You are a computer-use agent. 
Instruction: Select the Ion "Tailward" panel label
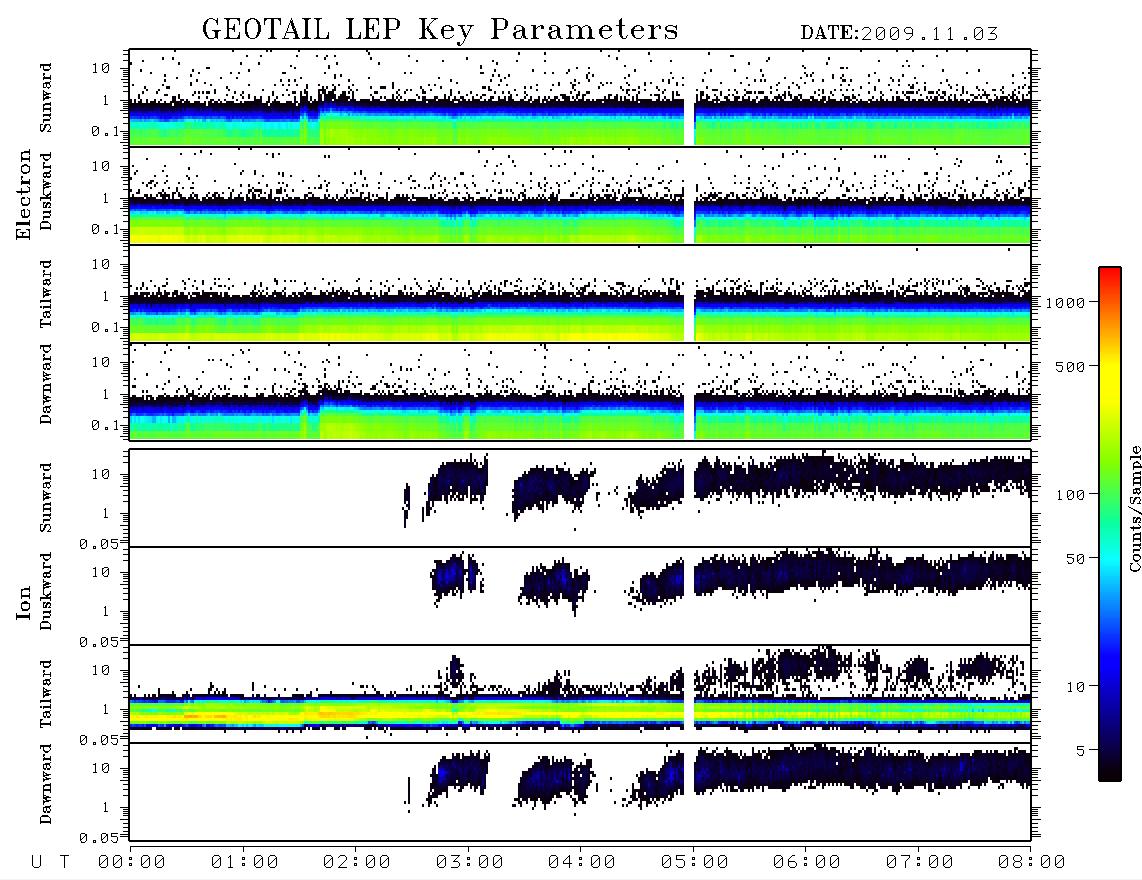pyautogui.click(x=46, y=694)
